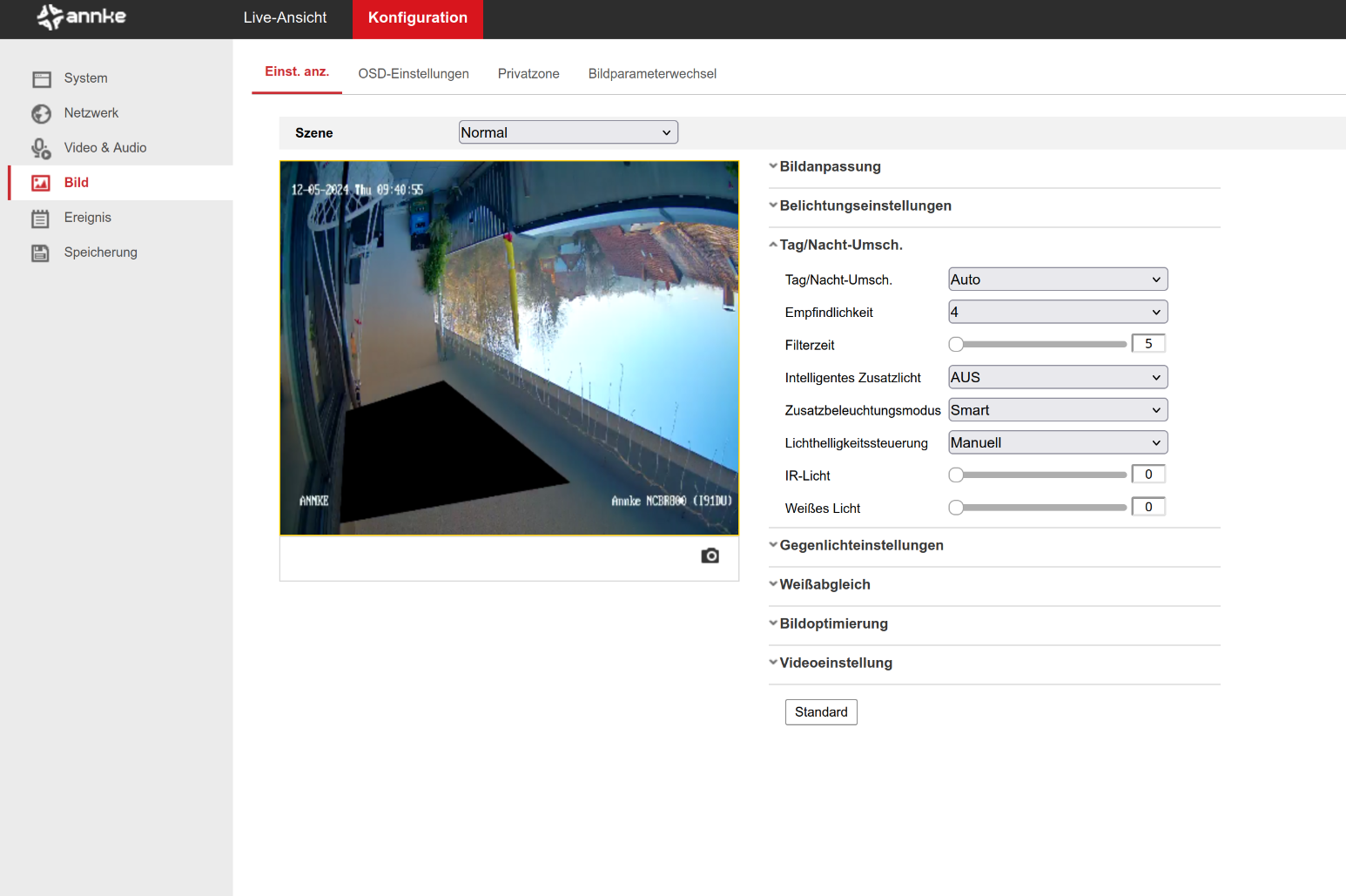Click the Standard button
The image size is (1346, 896).
click(x=820, y=712)
